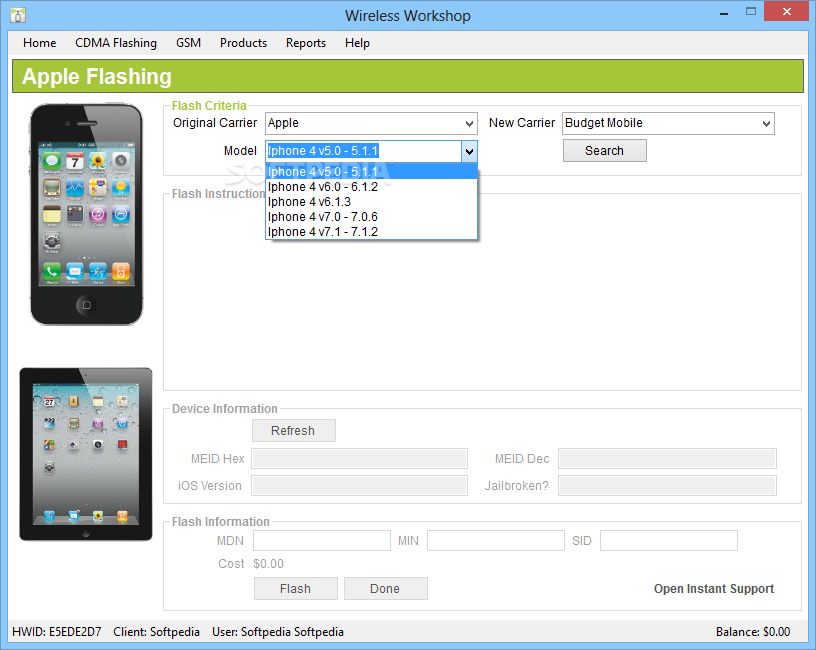The height and width of the screenshot is (650, 816).
Task: Maximize the Wireless Workshop window
Action: (x=750, y=11)
